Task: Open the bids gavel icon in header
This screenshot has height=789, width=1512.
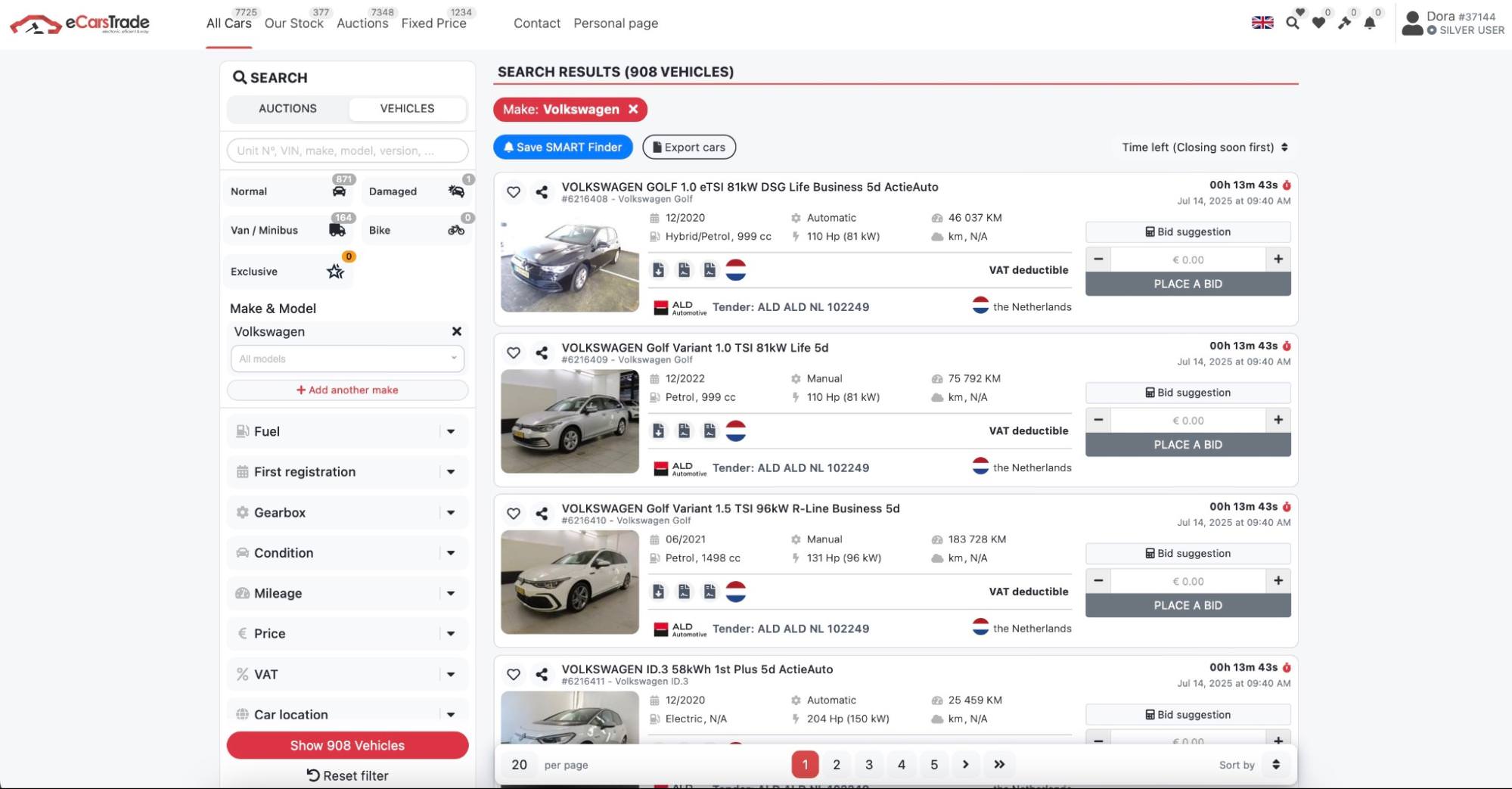Action: point(1345,23)
